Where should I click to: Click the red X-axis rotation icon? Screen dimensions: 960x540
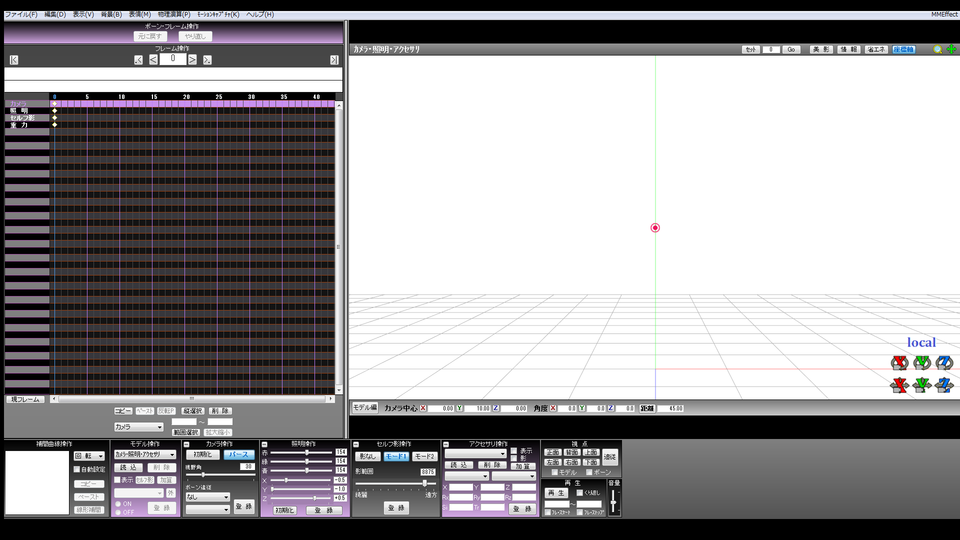pos(899,363)
